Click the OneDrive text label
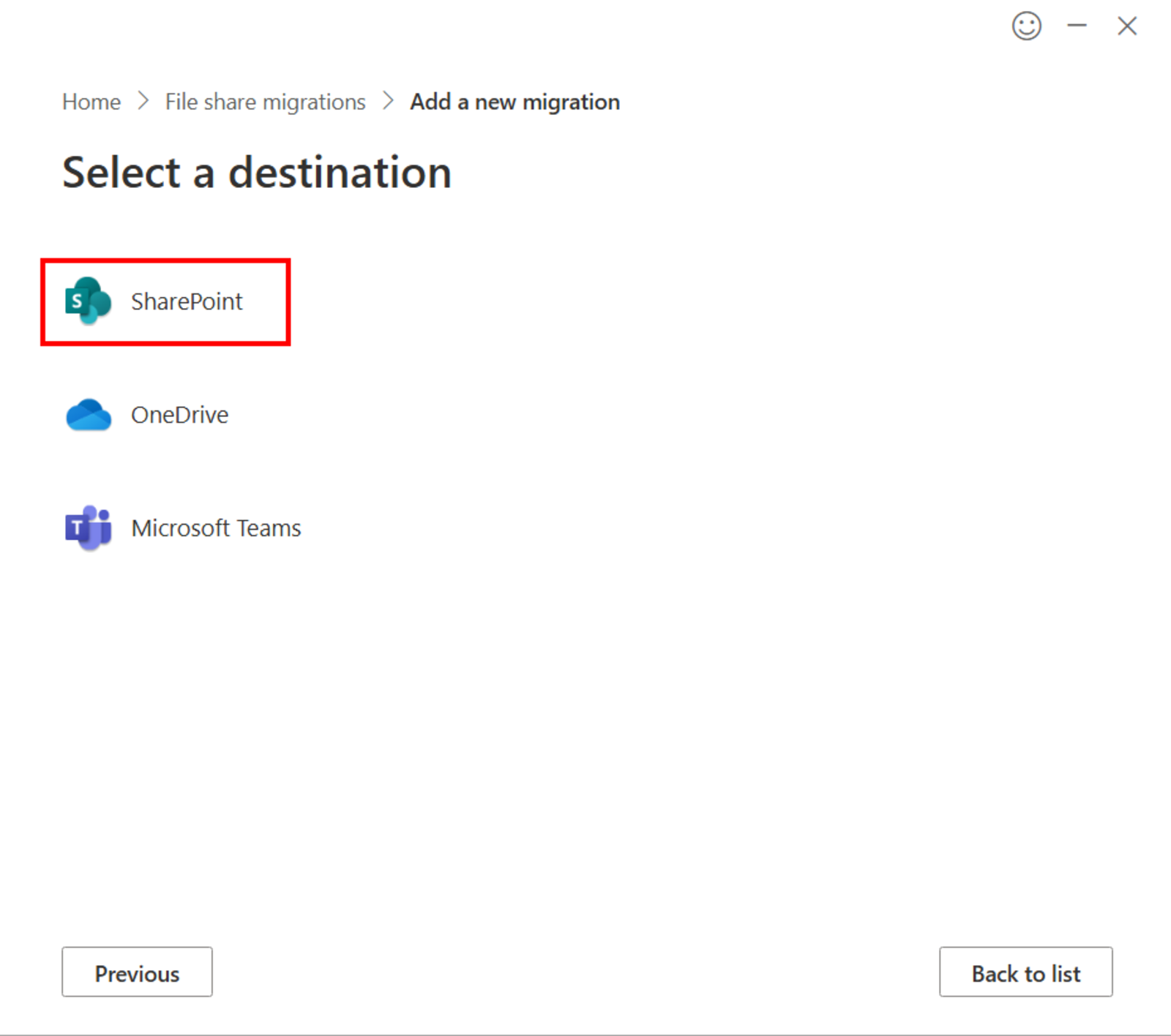The image size is (1171, 1036). (180, 414)
